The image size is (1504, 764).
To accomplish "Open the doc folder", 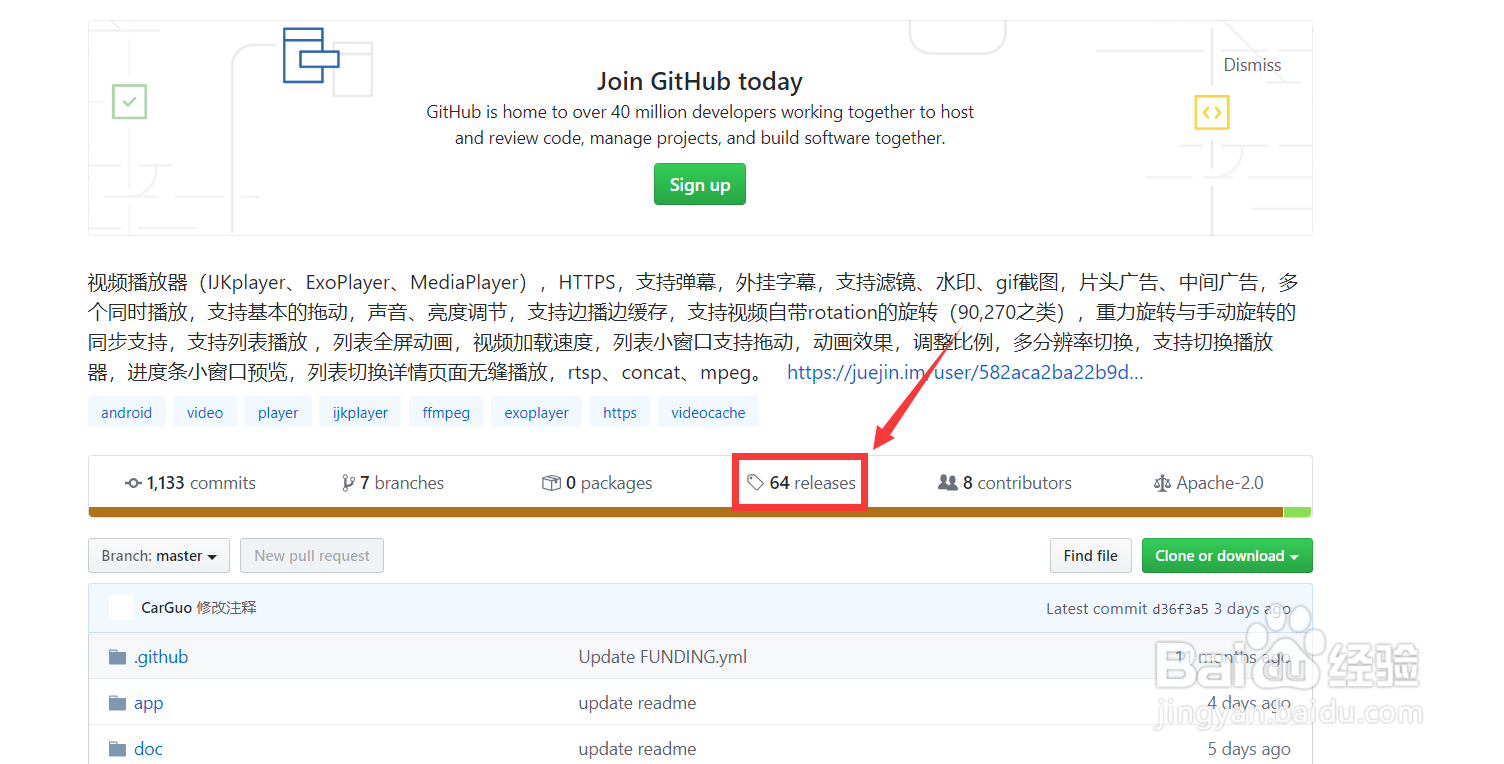I will pos(148,749).
